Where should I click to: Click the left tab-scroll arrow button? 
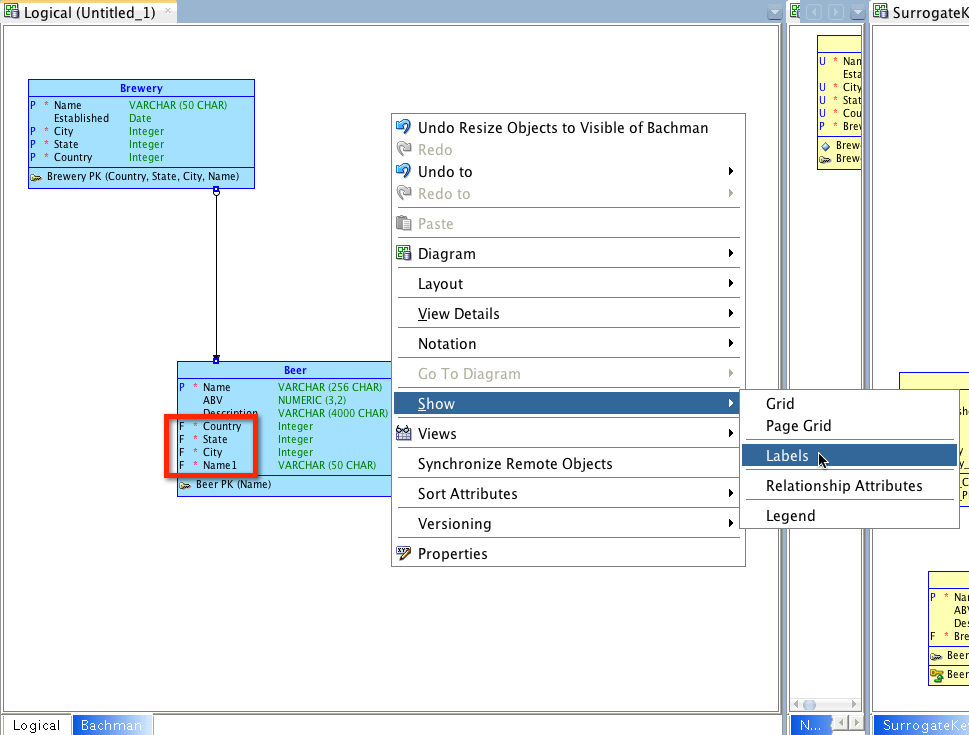coord(815,11)
